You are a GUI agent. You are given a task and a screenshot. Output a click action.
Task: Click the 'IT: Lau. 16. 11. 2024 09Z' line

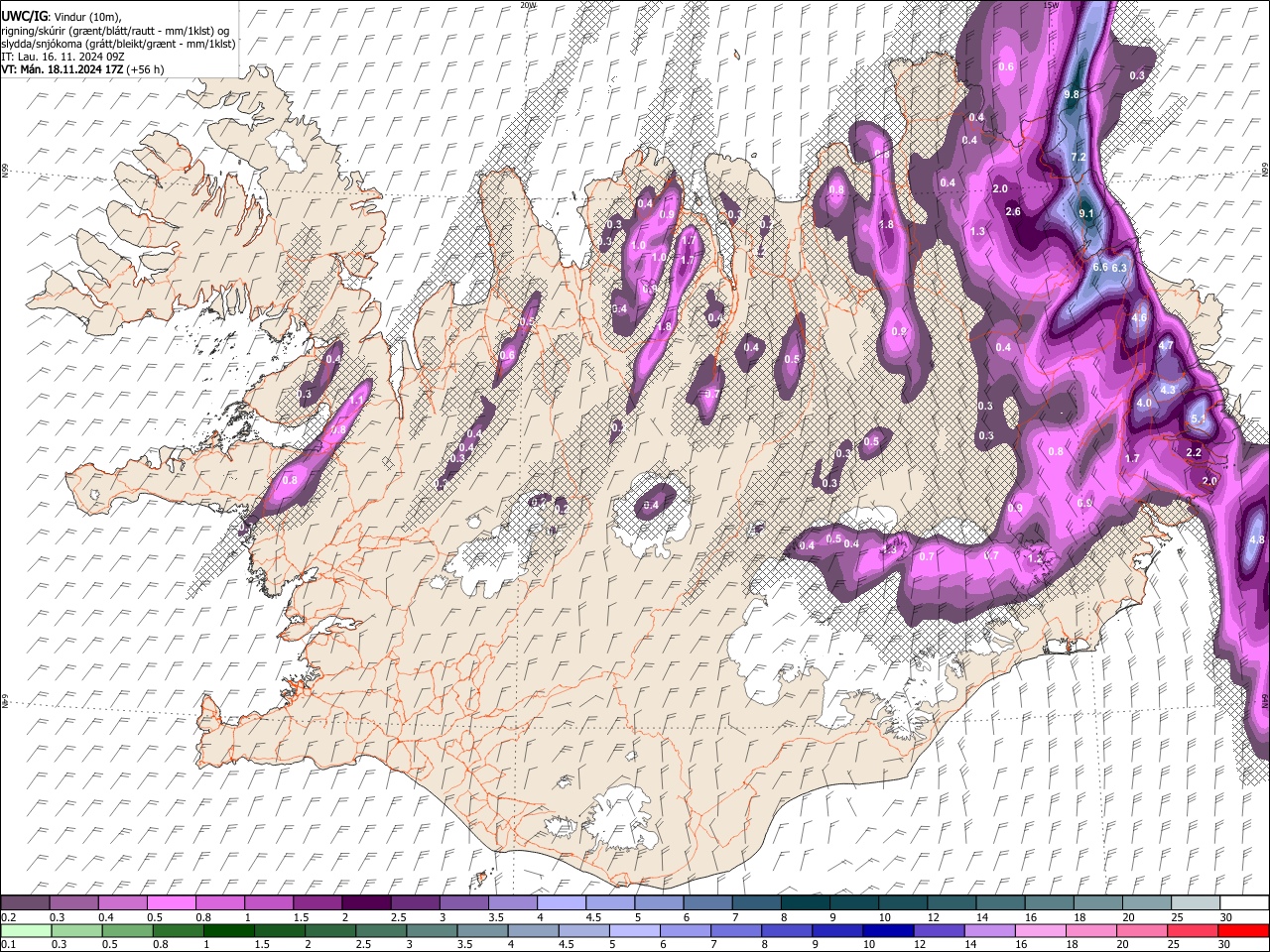coord(63,57)
